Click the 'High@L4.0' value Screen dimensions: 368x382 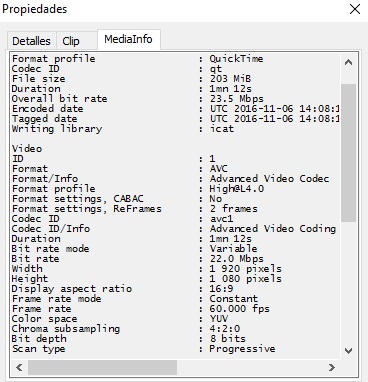(237, 189)
